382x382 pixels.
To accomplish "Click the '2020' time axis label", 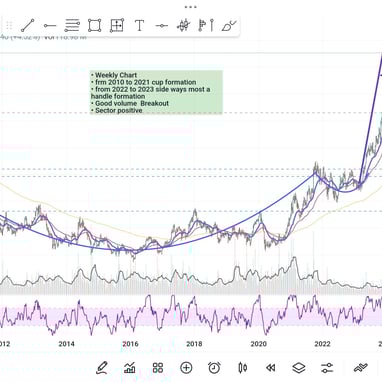I will point(258,344).
